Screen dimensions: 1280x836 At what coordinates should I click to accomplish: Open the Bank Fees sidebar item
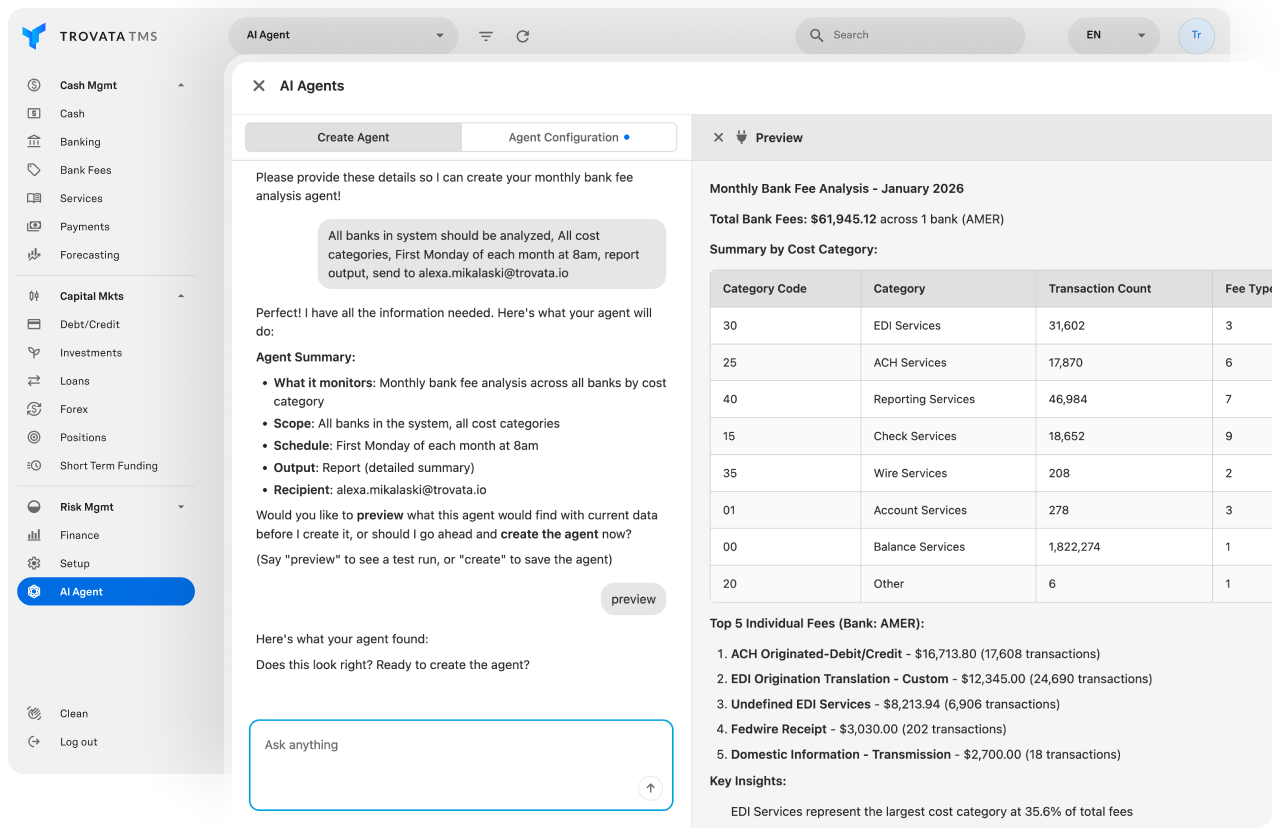pos(85,170)
